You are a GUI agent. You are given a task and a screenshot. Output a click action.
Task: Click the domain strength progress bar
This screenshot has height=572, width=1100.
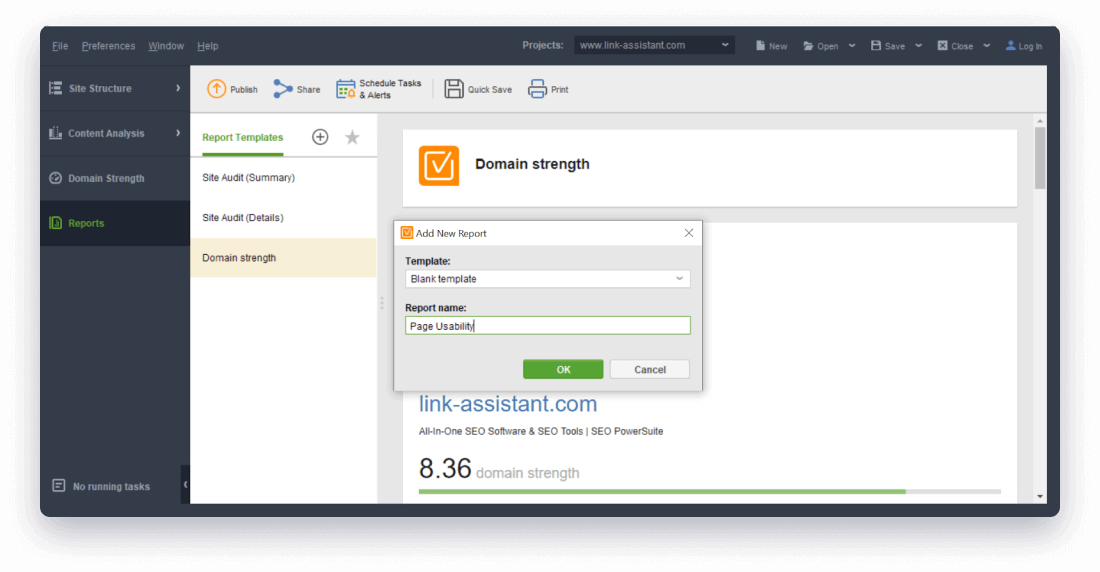click(x=709, y=491)
